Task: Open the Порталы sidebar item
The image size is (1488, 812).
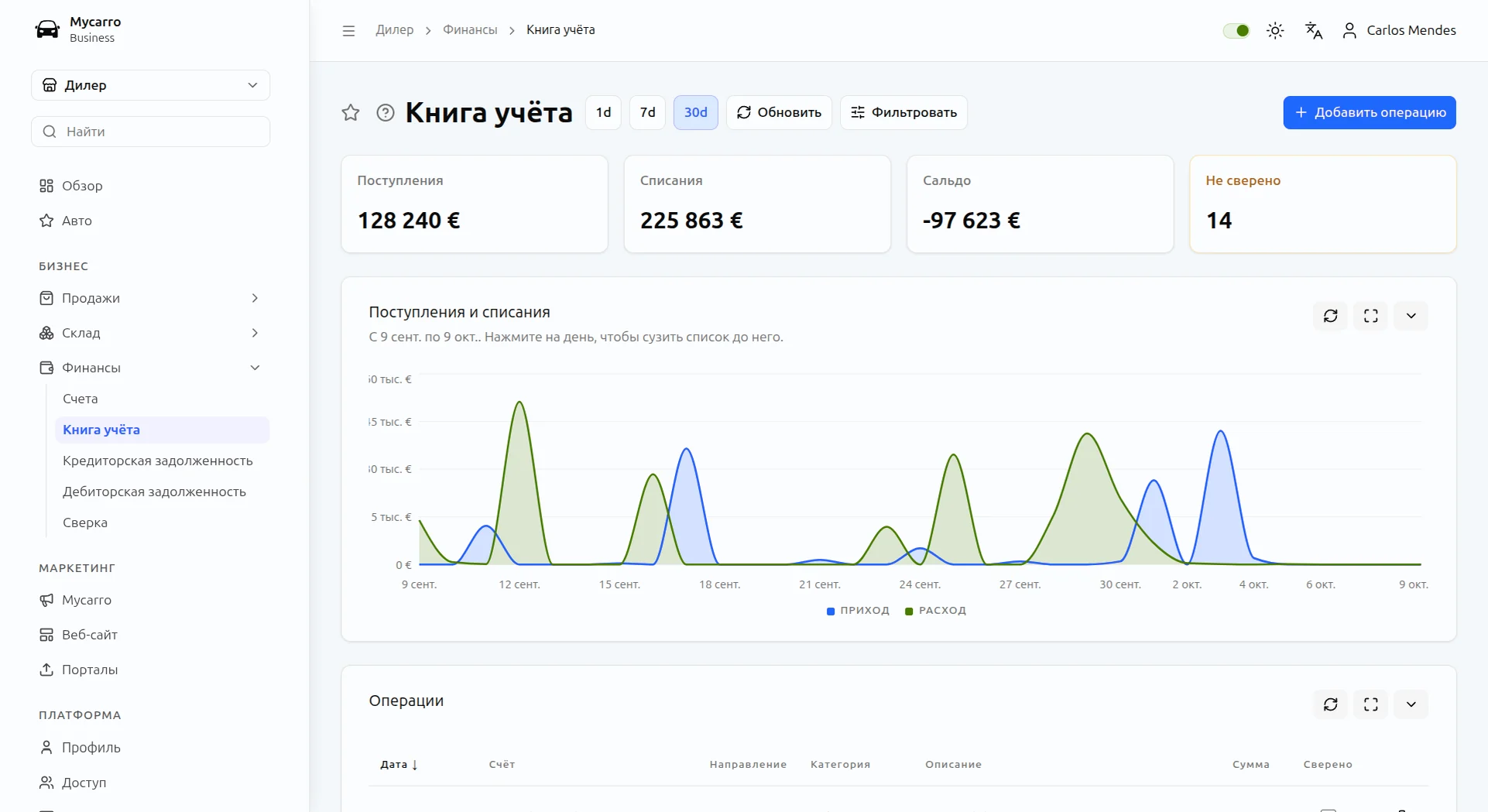Action: pos(151,670)
